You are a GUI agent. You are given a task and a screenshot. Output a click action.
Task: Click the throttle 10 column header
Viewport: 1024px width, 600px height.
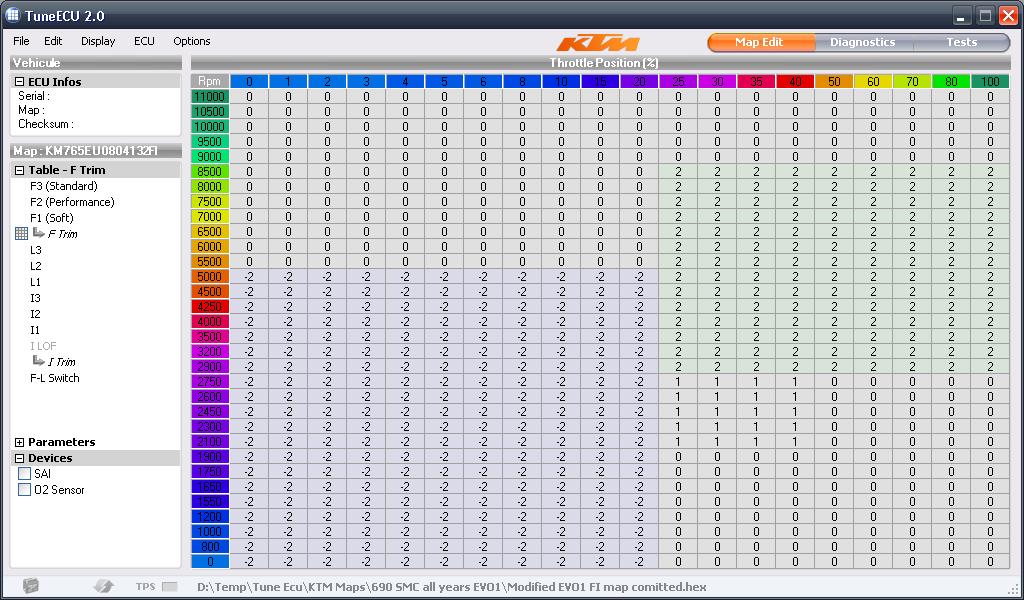point(561,81)
